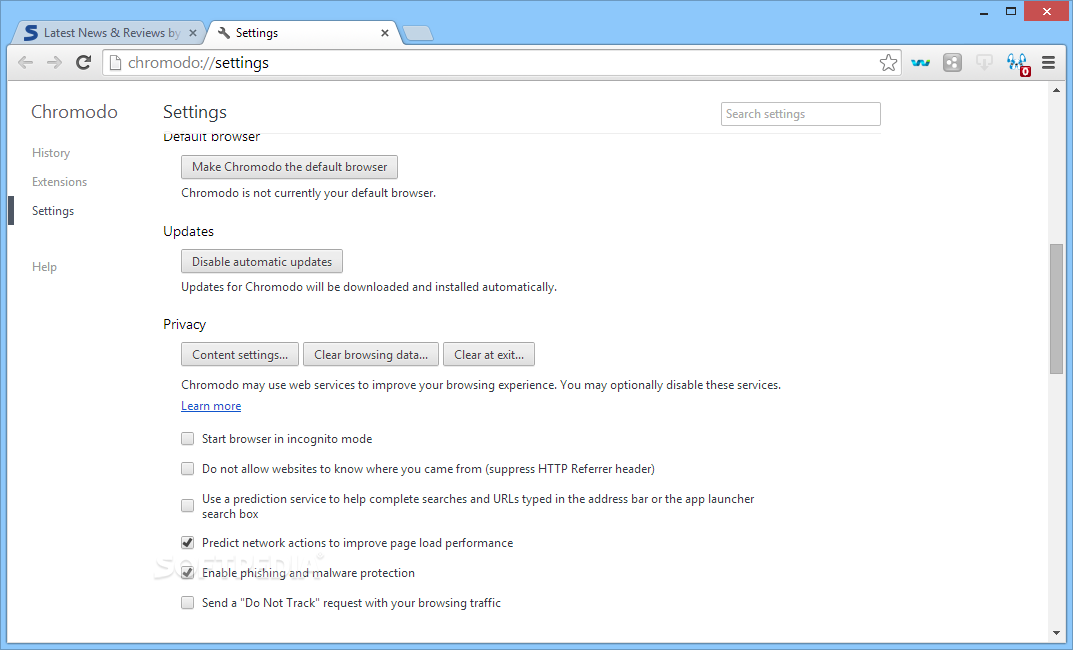Open Help in the sidebar
Screen dimensions: 1073x650
click(x=44, y=267)
